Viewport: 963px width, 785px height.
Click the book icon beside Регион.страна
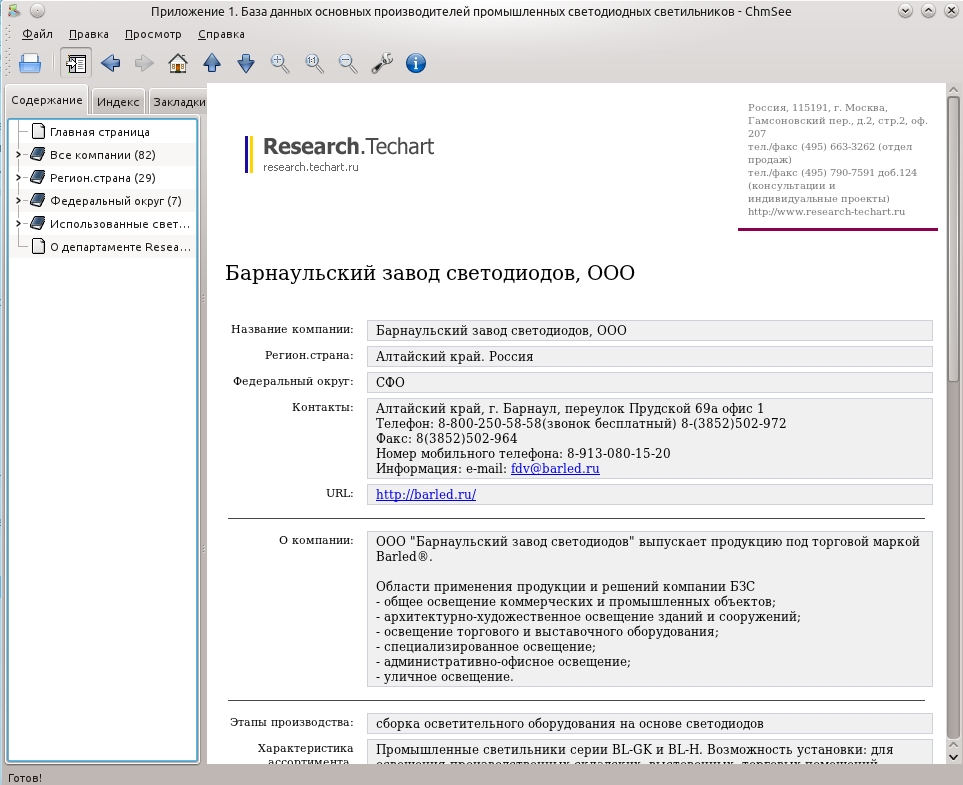tap(37, 178)
